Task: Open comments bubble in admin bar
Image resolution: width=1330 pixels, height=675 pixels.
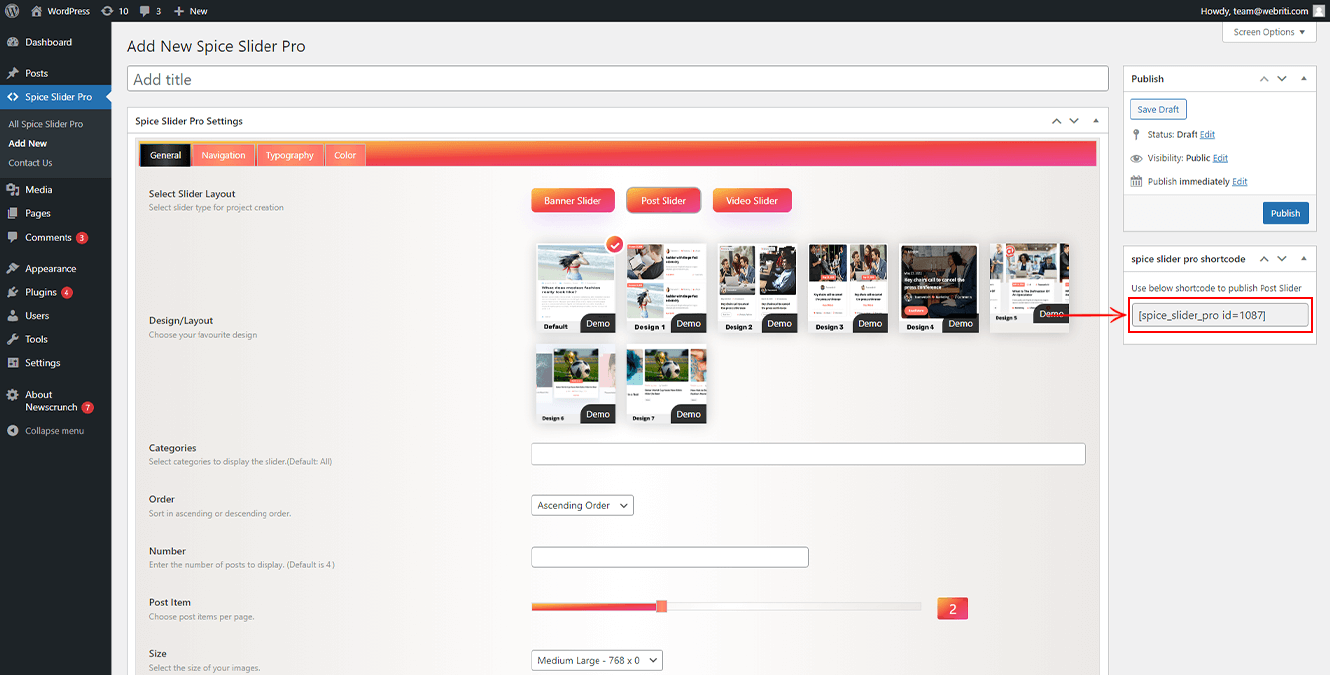Action: (x=151, y=11)
